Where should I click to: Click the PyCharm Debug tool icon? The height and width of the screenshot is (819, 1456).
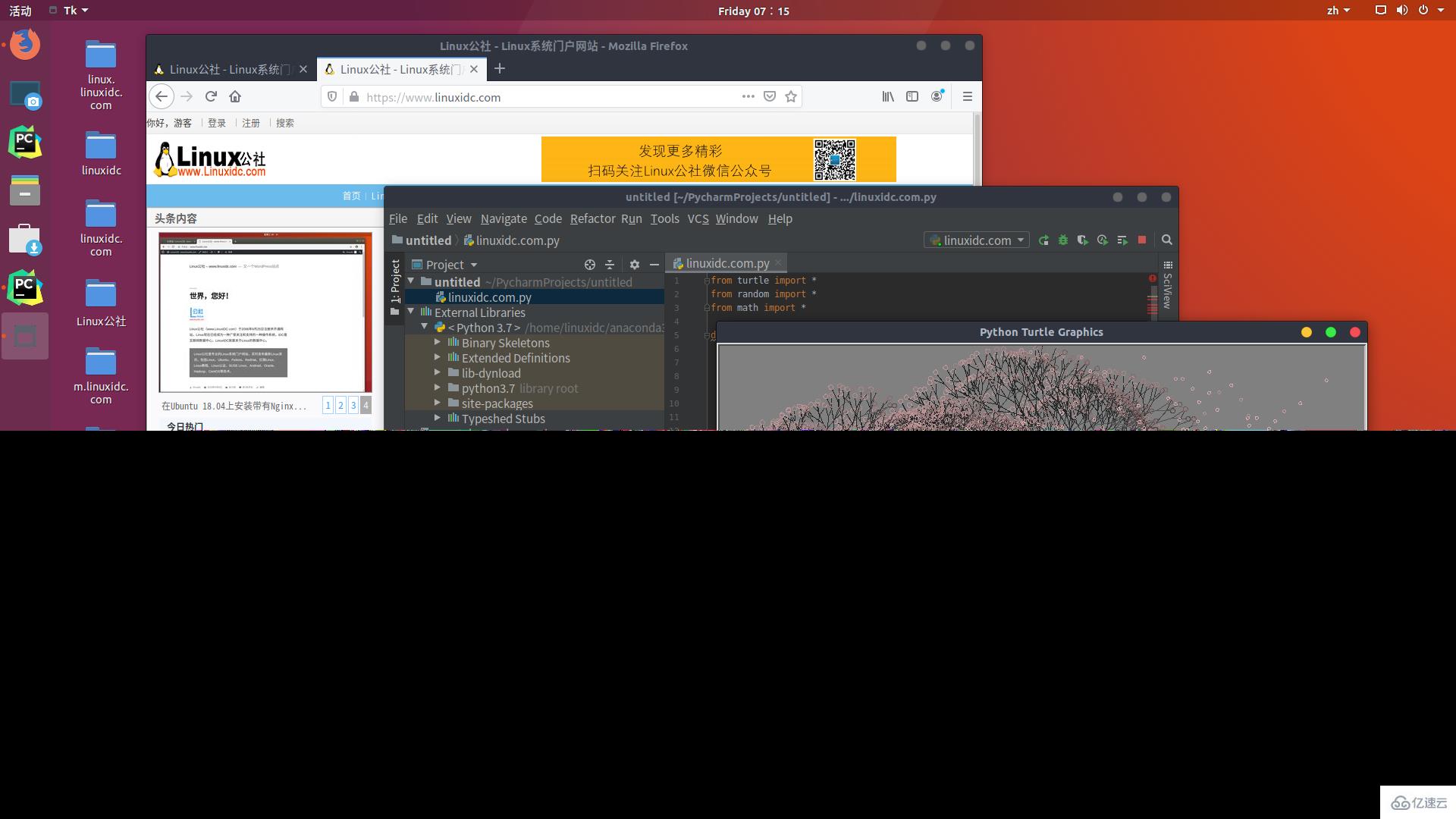[1062, 240]
